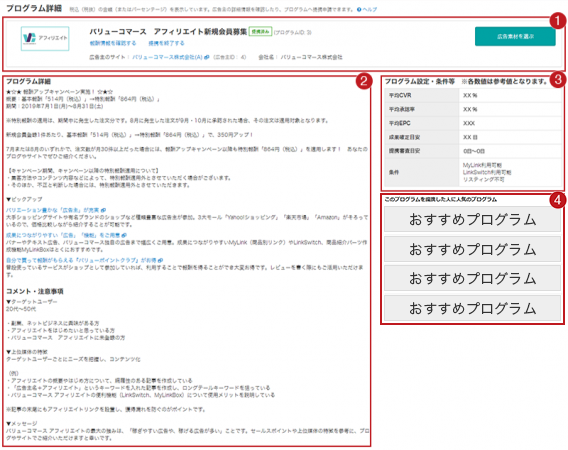The width and height of the screenshot is (568, 450).
Task: Select the 平均承認率 row label
Action: 402,109
